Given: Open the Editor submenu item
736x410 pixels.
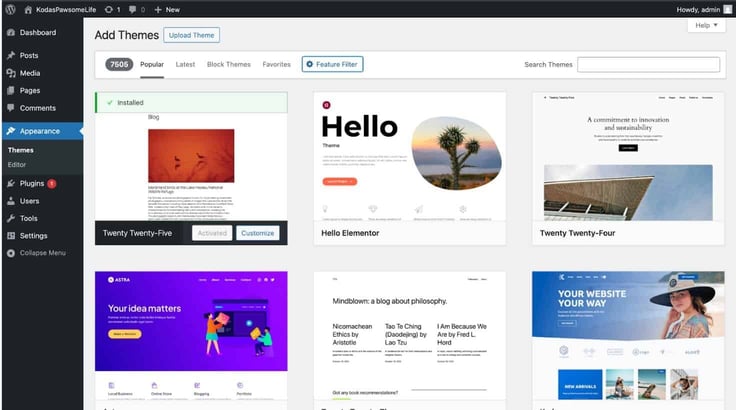Looking at the screenshot, I should [x=17, y=165].
